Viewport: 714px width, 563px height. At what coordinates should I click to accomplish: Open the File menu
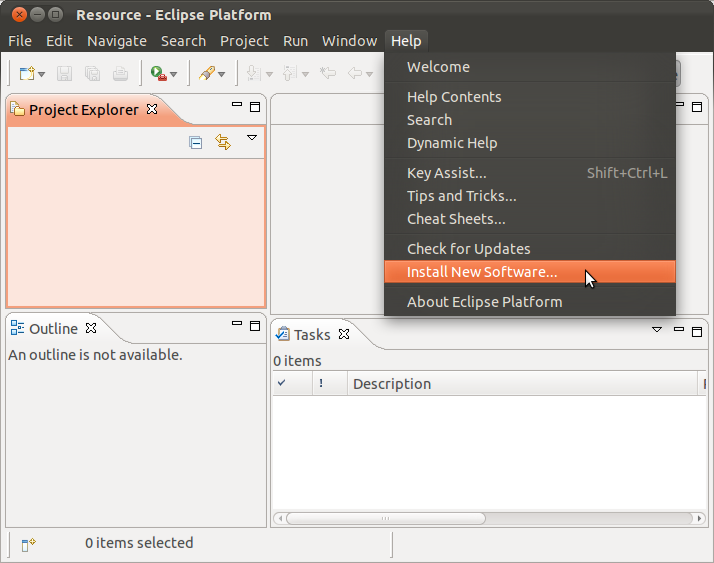[20, 41]
